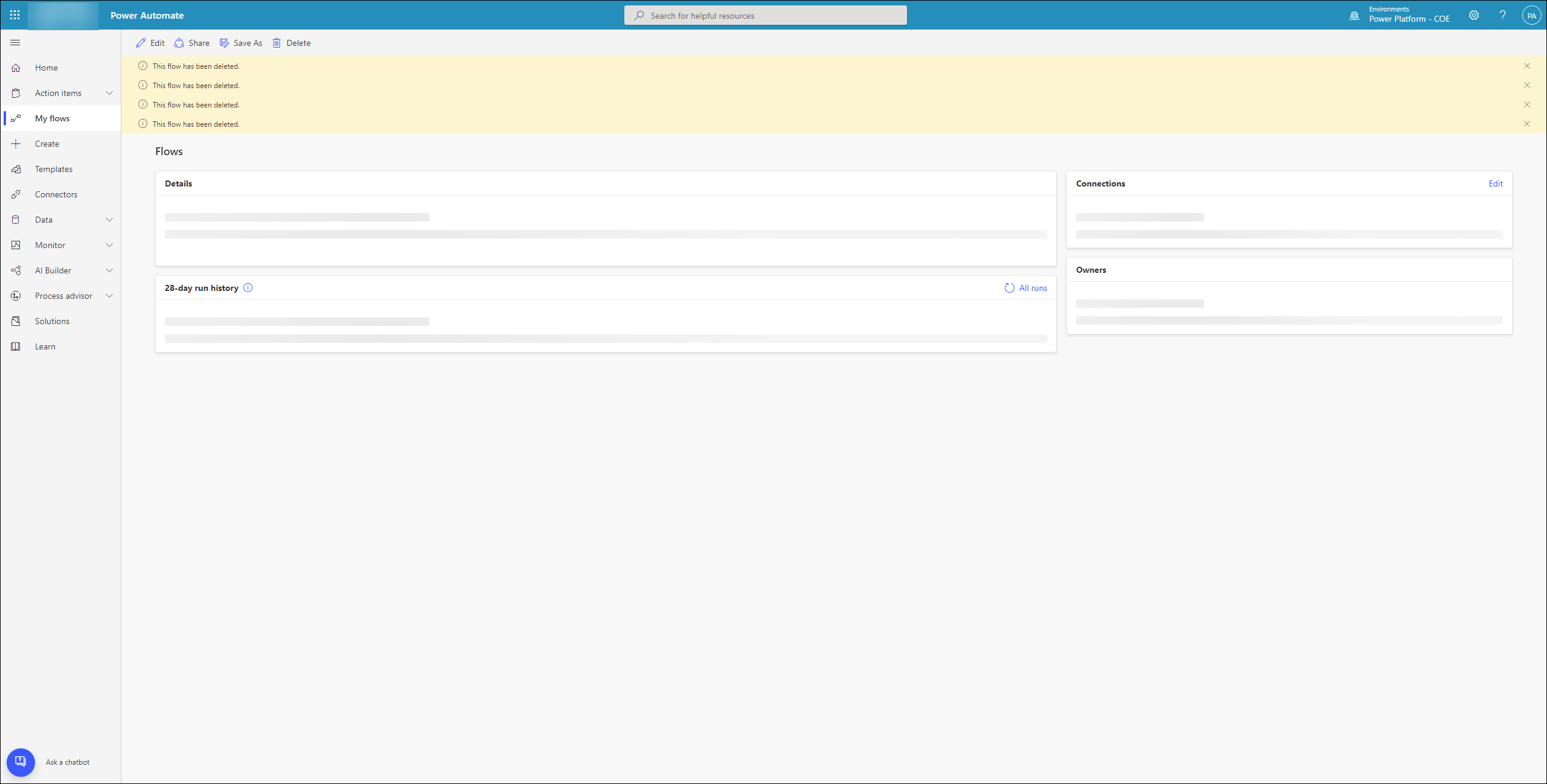This screenshot has width=1547, height=784.
Task: Click the All runs link
Action: (1033, 288)
